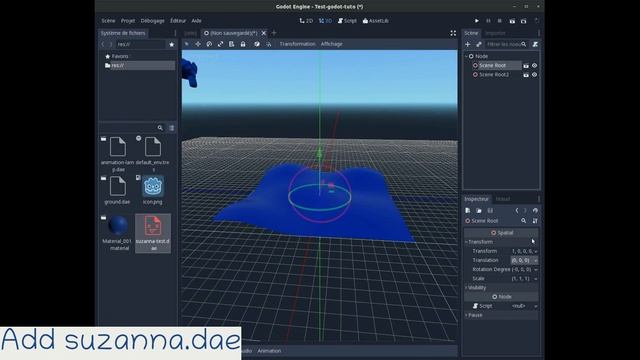Toggle file list view mode icon
The width and height of the screenshot is (640, 360).
point(172,128)
